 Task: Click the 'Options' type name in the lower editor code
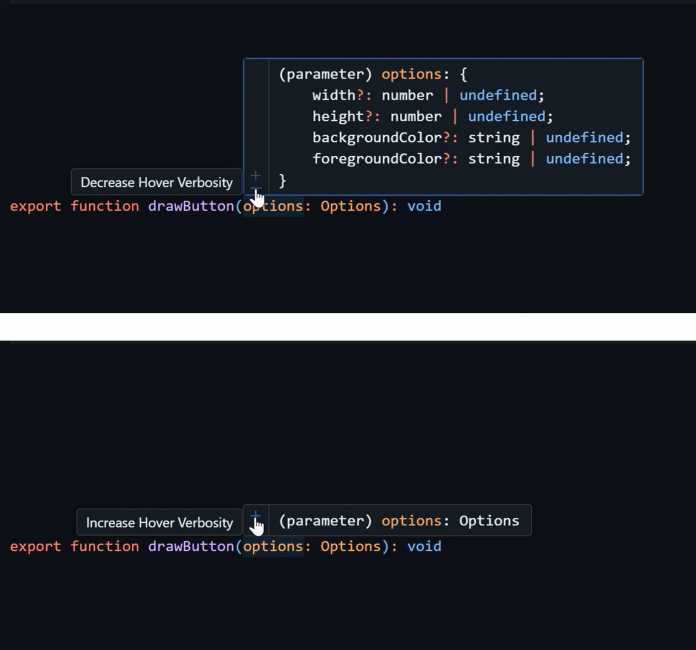coord(351,547)
